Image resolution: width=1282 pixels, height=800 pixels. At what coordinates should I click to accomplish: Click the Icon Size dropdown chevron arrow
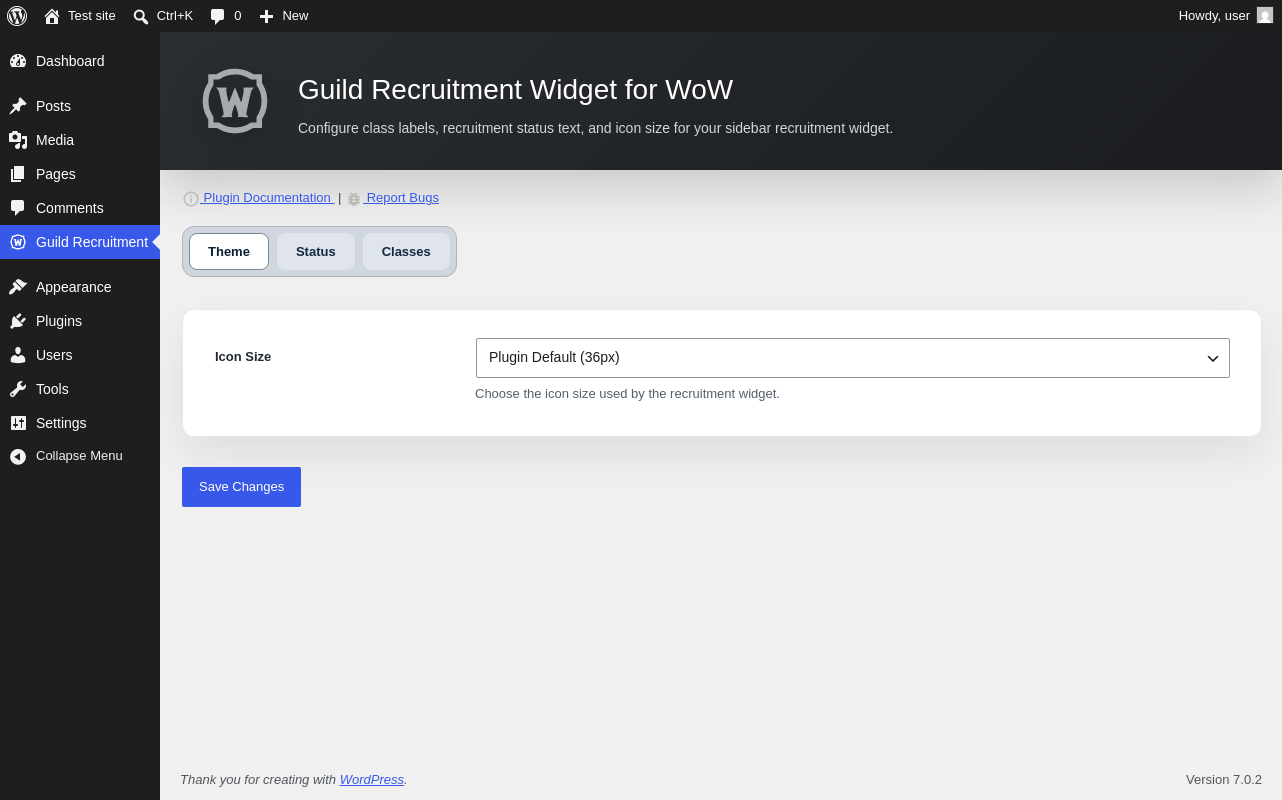(1213, 358)
